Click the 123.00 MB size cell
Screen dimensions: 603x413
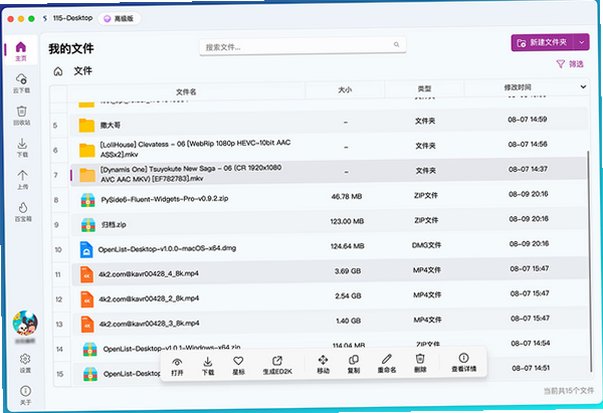click(347, 221)
